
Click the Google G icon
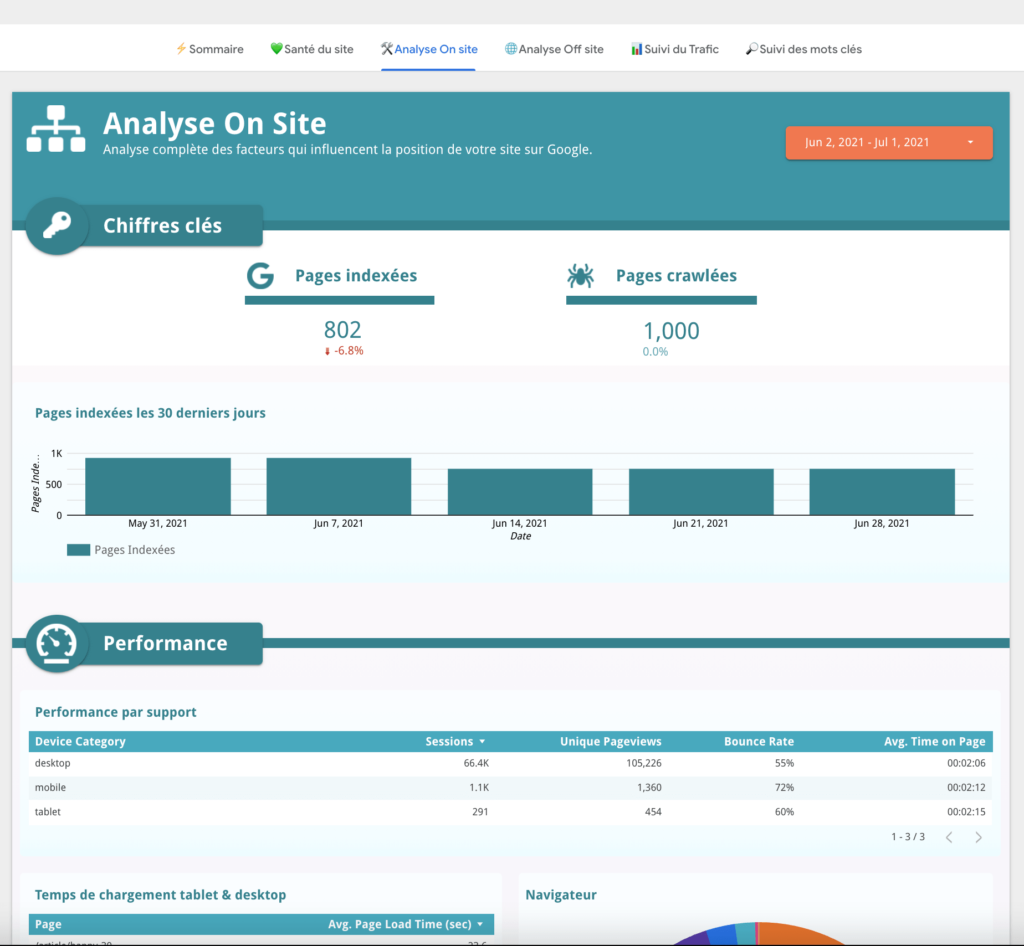(x=260, y=276)
